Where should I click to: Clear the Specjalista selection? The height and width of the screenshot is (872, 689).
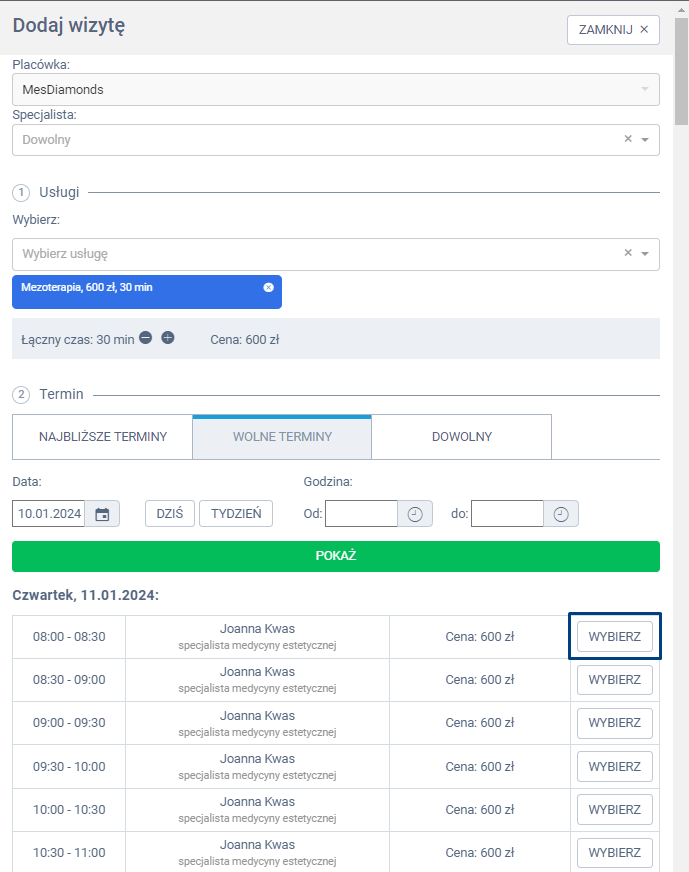click(628, 139)
